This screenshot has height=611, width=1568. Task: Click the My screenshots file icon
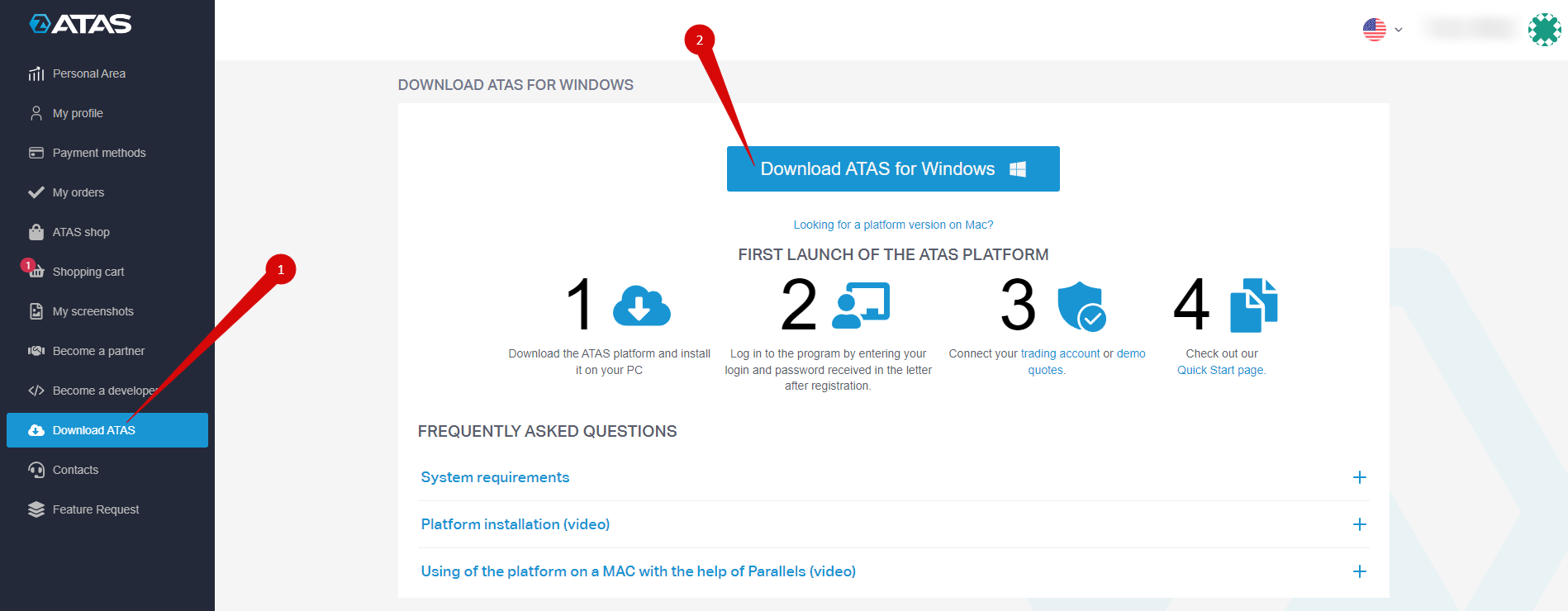pos(36,311)
